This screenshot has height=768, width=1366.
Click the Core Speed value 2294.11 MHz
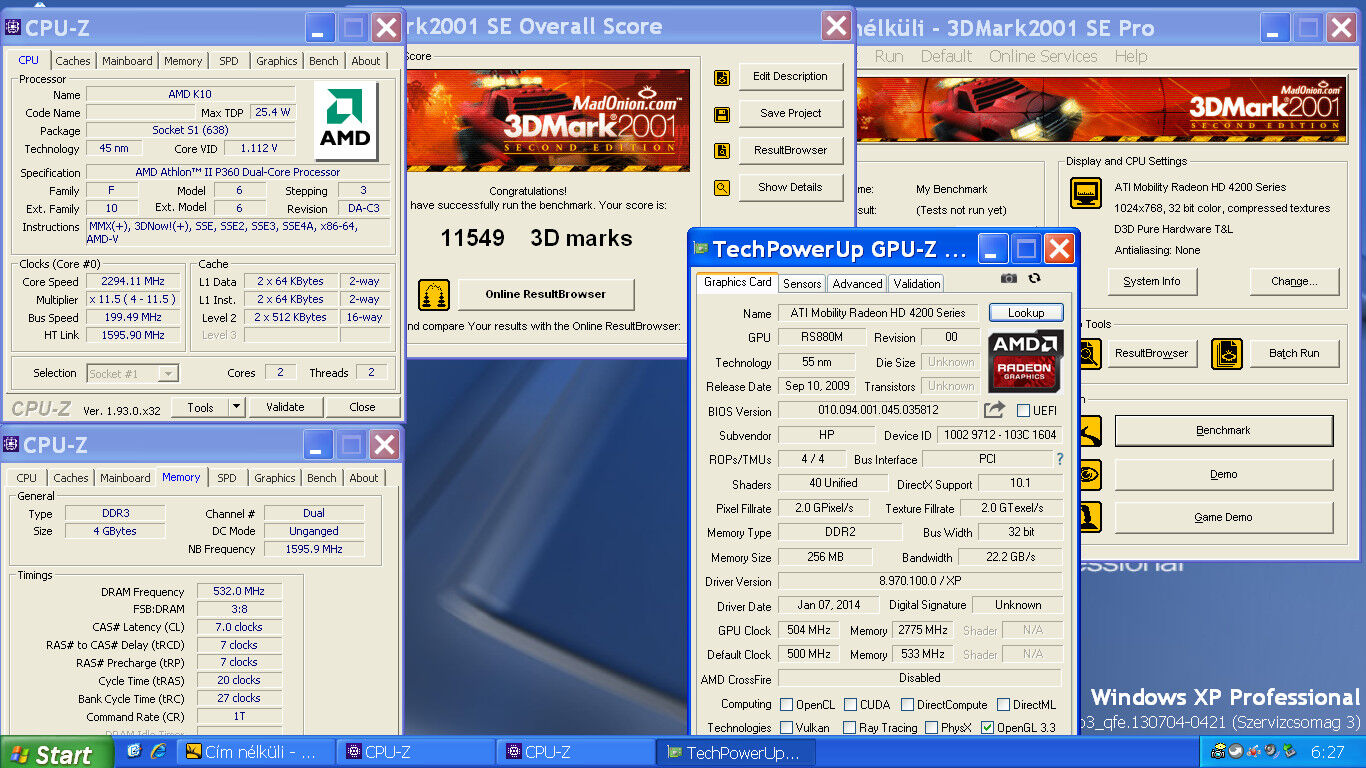pos(134,282)
